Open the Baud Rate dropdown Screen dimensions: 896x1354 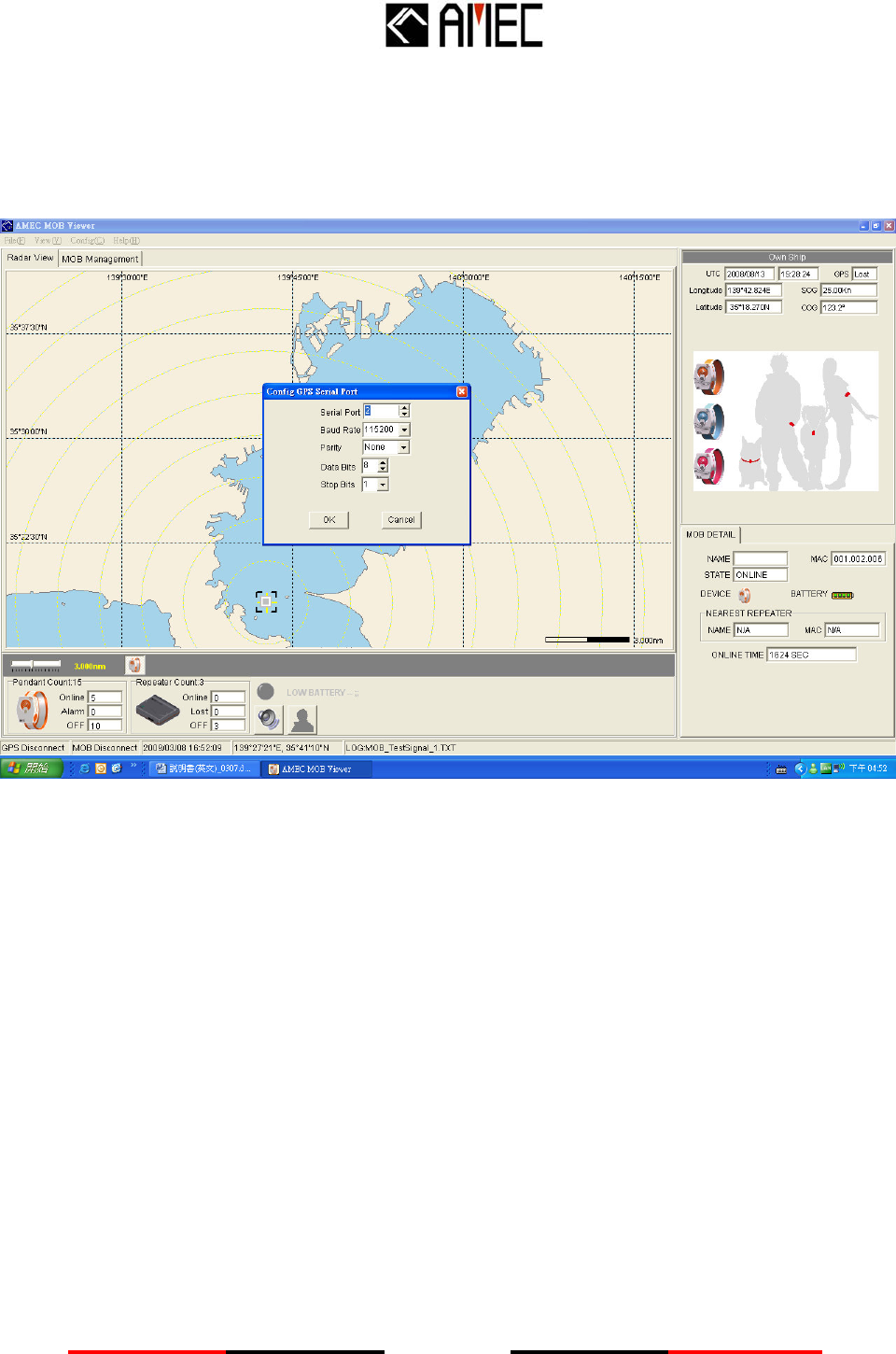point(404,430)
